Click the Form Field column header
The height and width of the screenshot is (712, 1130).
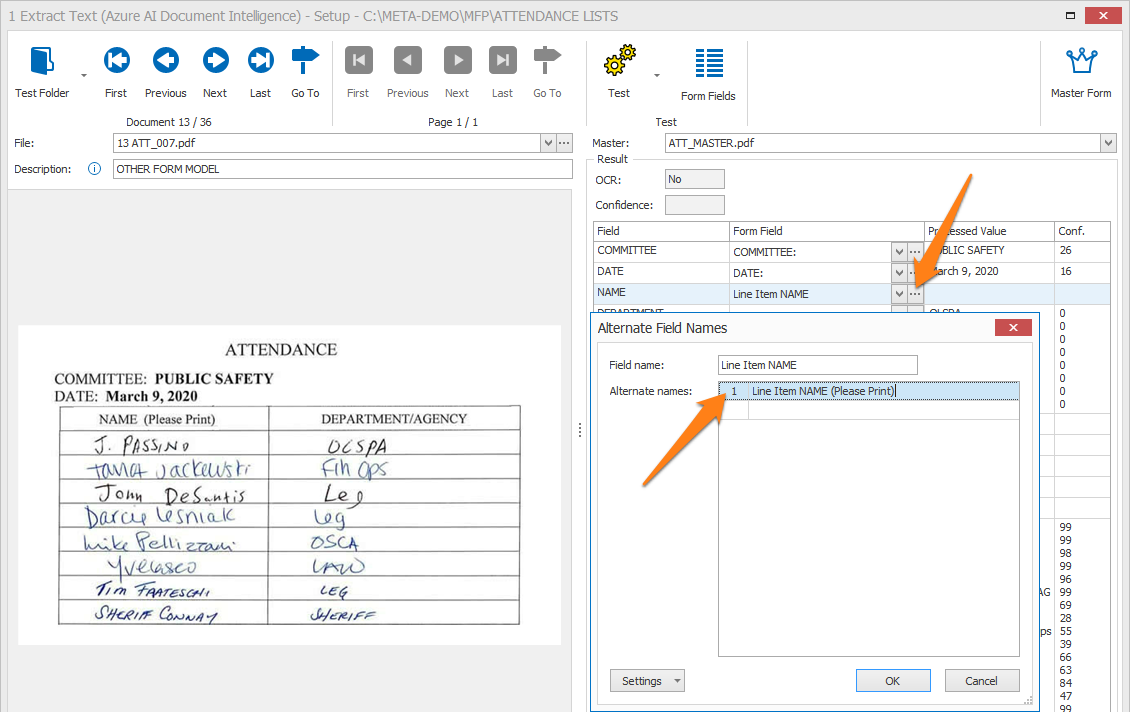point(827,231)
